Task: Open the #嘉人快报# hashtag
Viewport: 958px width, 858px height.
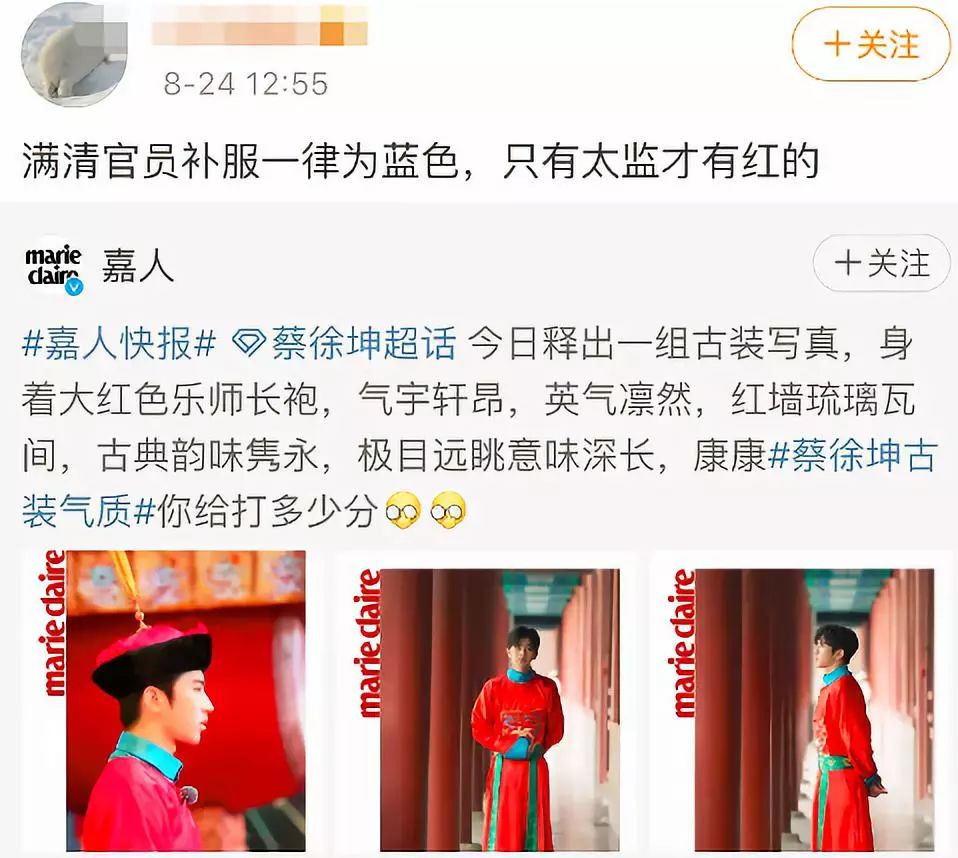Action: [x=119, y=344]
